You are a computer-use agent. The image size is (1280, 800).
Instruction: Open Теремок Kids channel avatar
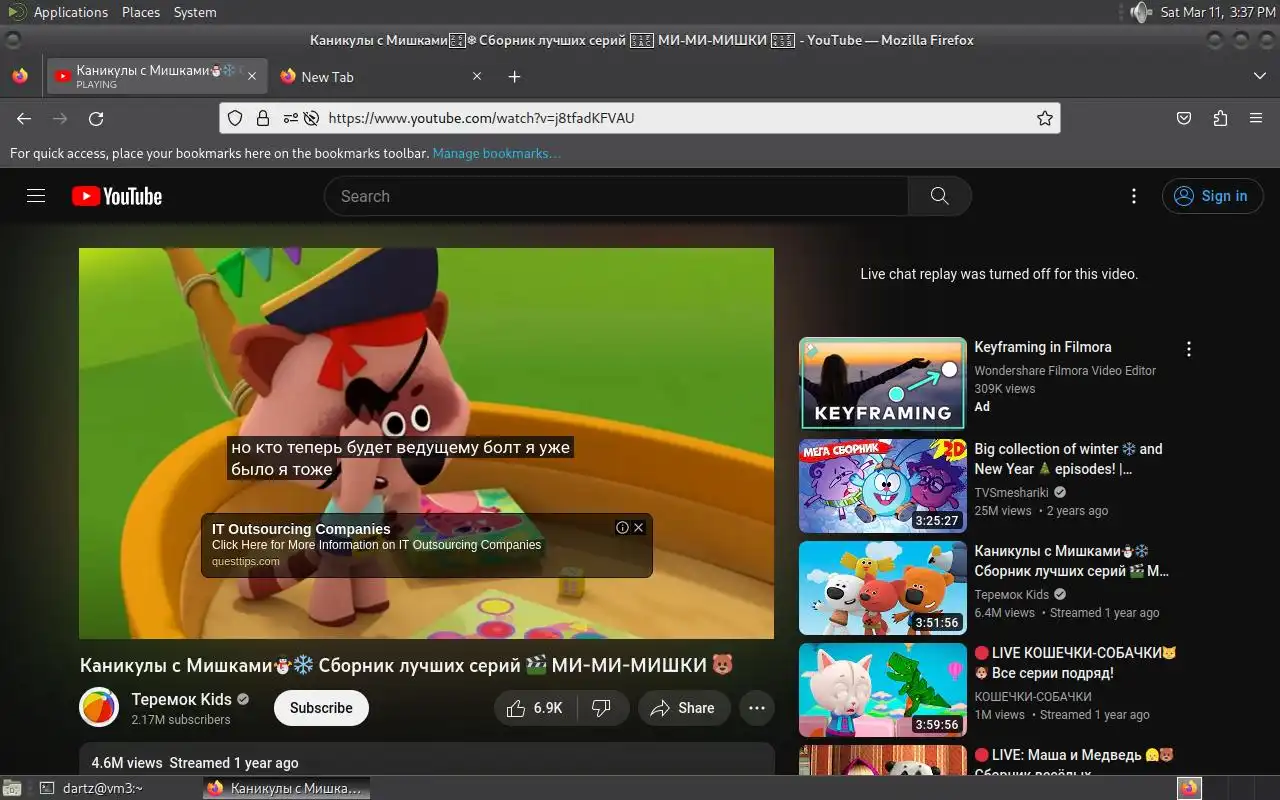99,708
